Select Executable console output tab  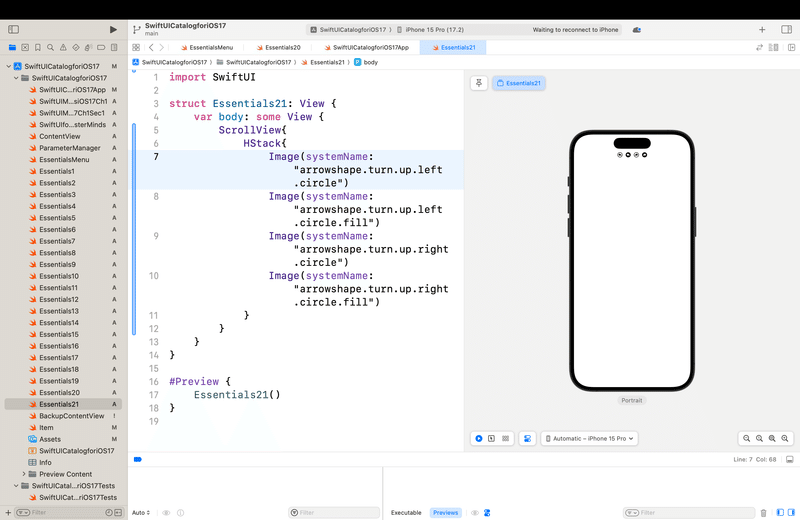coord(406,512)
